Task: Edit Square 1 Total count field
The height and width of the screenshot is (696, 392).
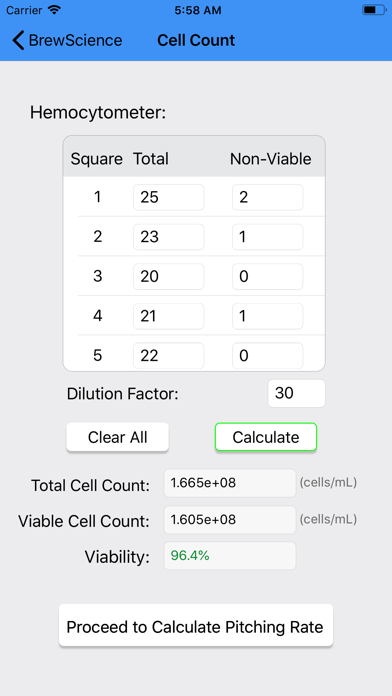Action: (x=169, y=197)
